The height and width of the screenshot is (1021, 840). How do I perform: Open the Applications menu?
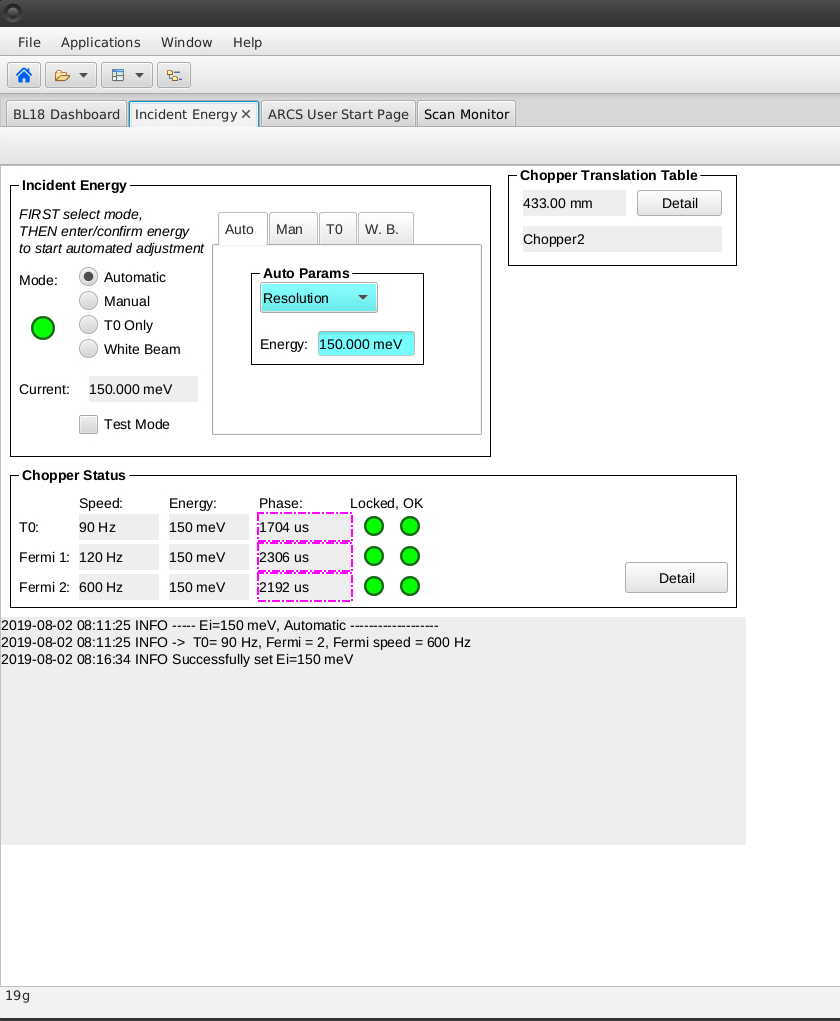click(100, 42)
